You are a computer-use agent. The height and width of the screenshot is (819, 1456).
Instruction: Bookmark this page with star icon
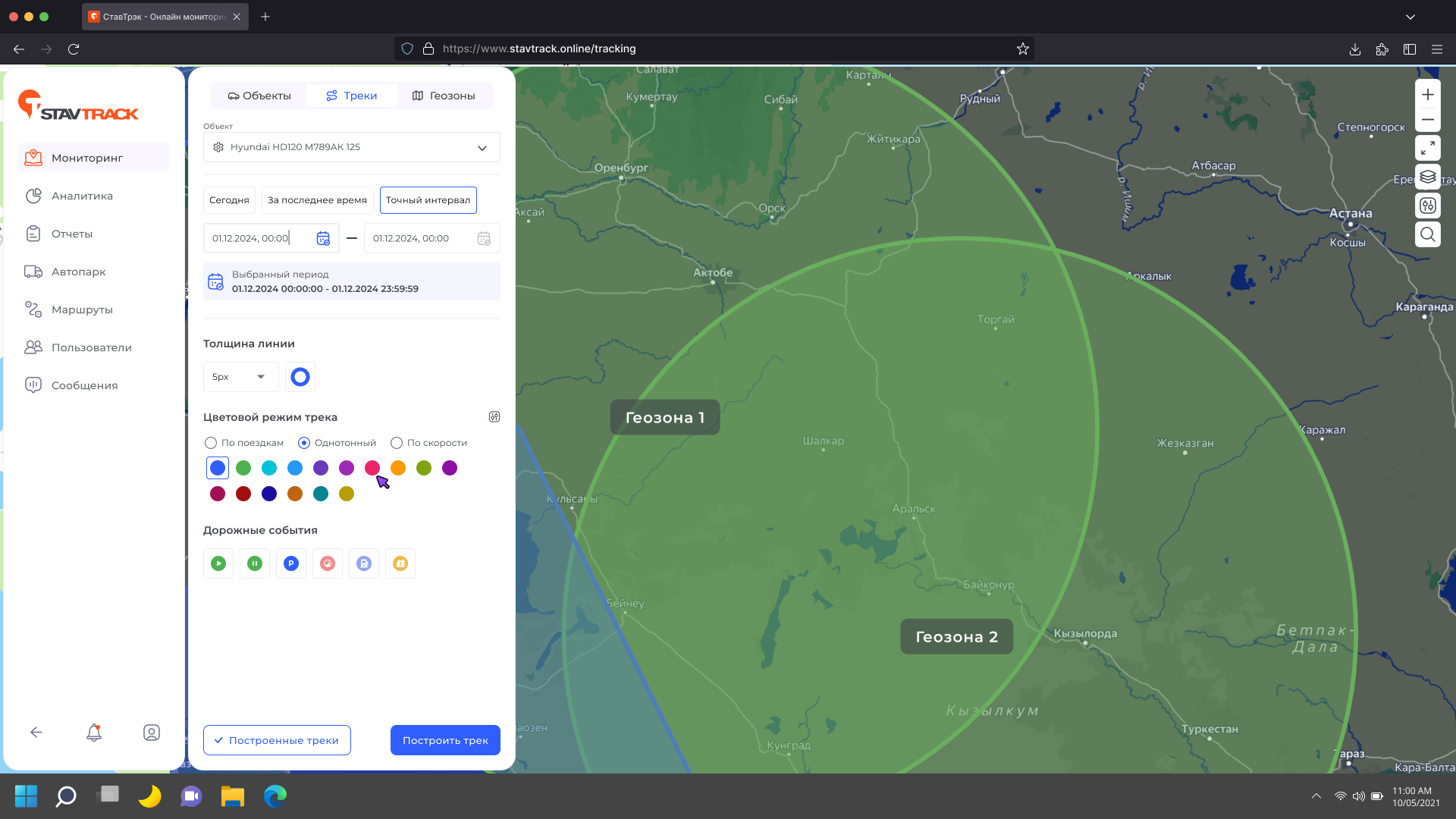(x=1023, y=49)
